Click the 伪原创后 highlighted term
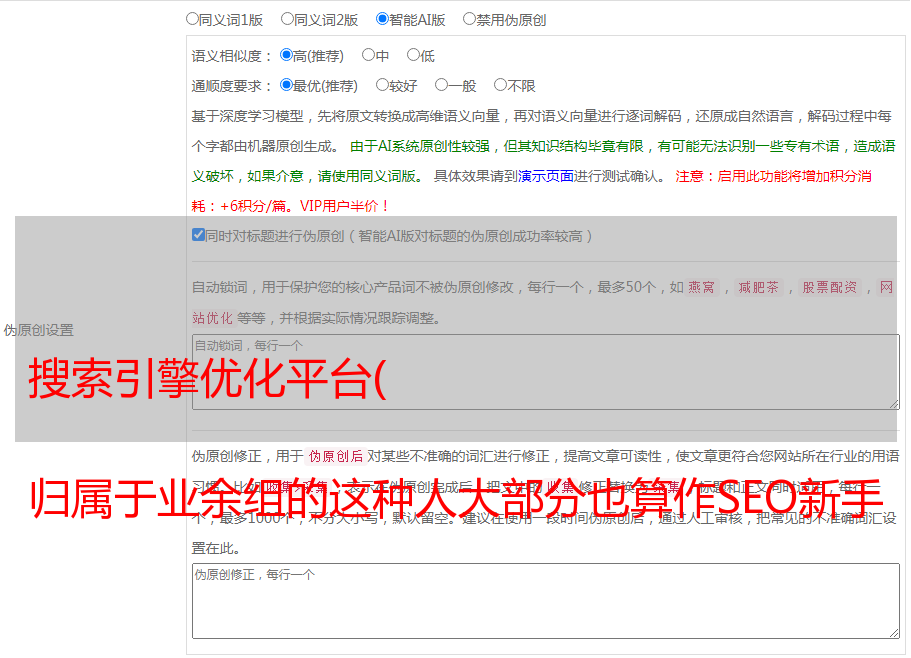 (x=336, y=456)
